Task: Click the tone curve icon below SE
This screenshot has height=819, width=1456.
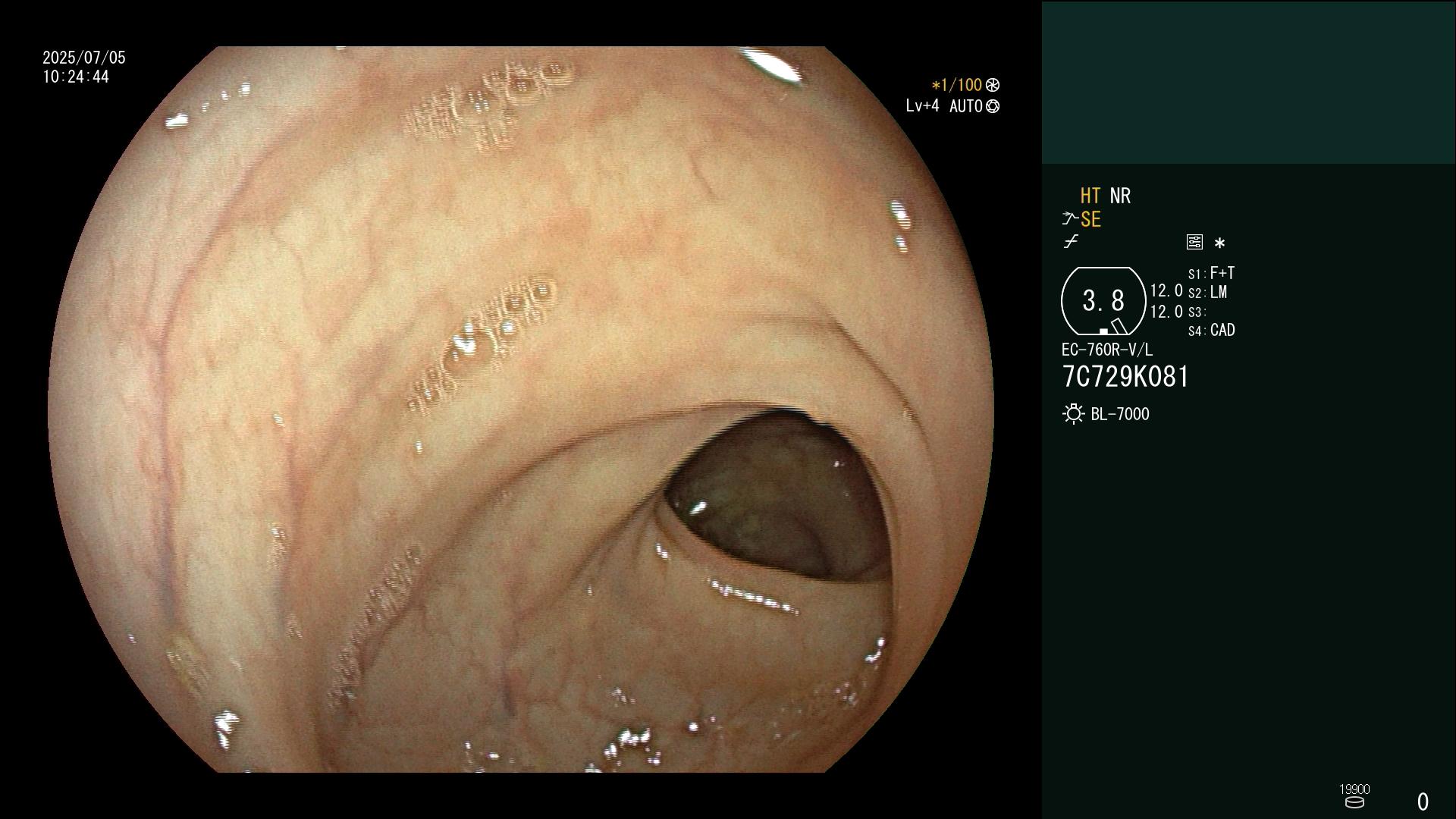Action: click(1071, 242)
